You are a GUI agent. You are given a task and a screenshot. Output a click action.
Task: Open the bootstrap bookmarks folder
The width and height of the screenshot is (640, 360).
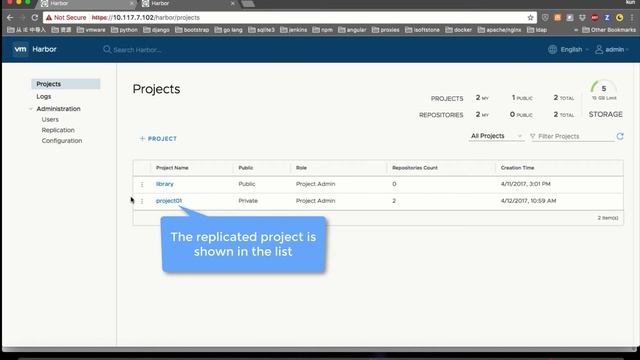point(192,30)
